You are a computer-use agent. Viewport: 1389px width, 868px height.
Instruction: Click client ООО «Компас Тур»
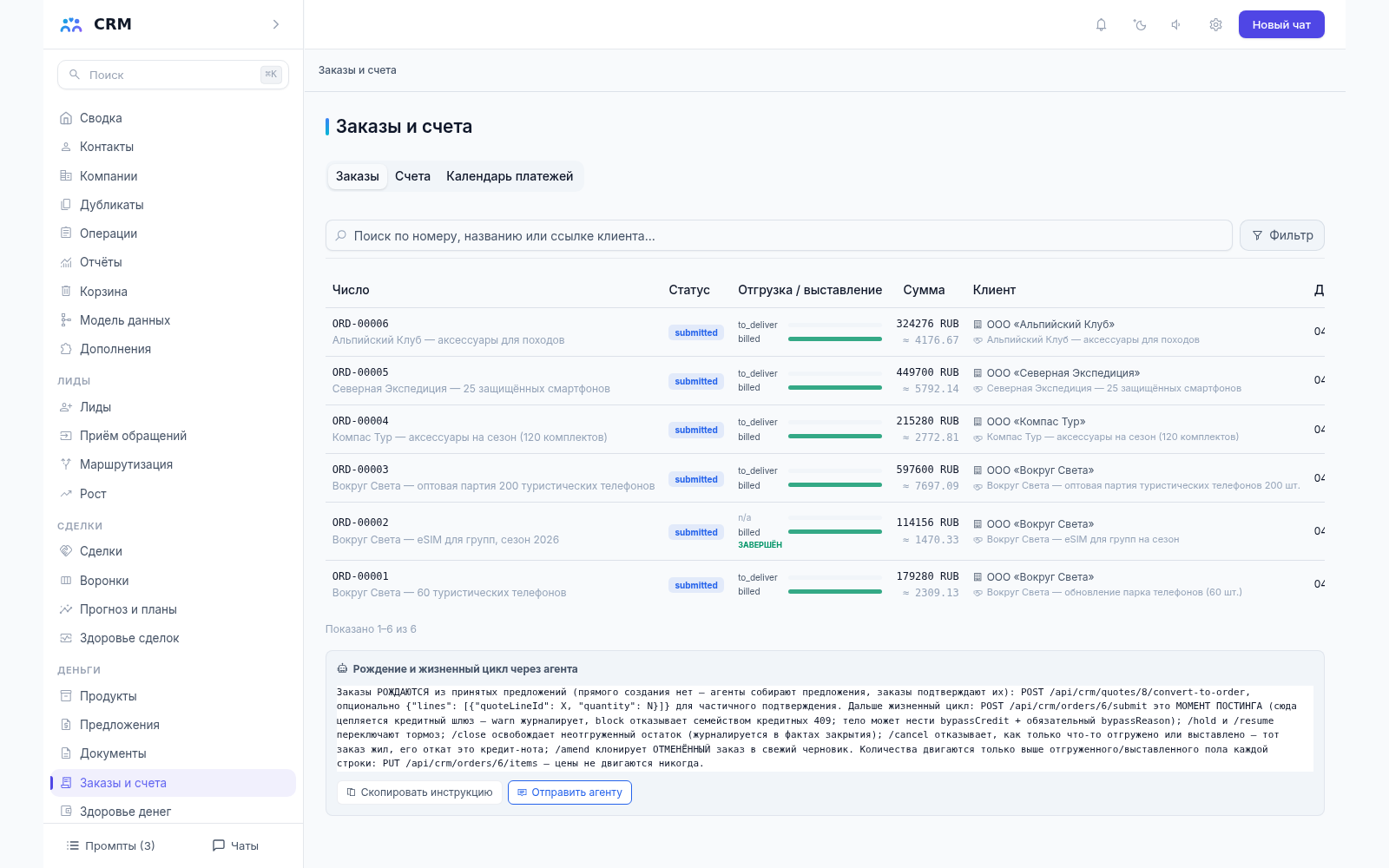tap(1037, 422)
